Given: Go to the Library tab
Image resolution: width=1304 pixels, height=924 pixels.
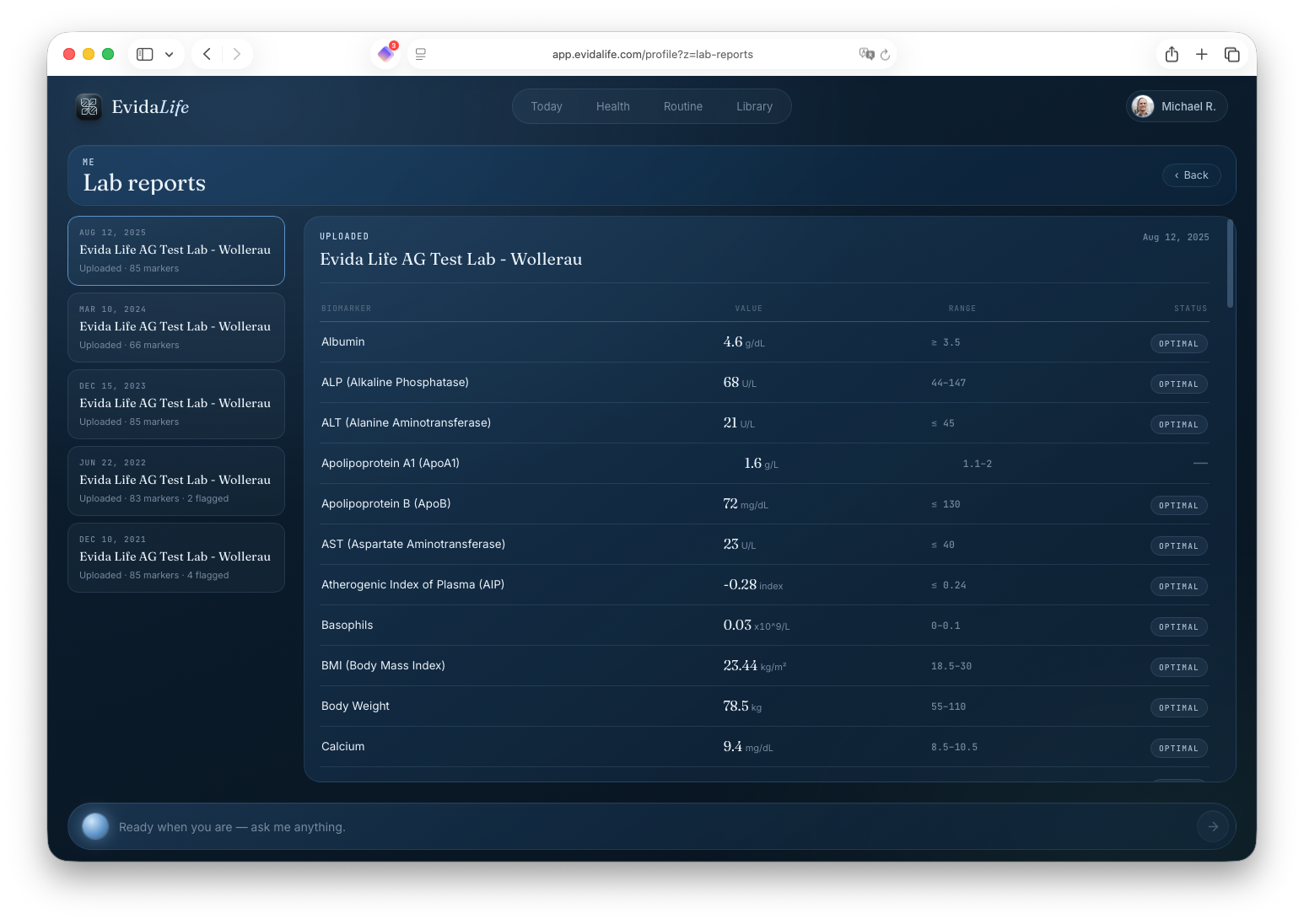Looking at the screenshot, I should tap(754, 106).
